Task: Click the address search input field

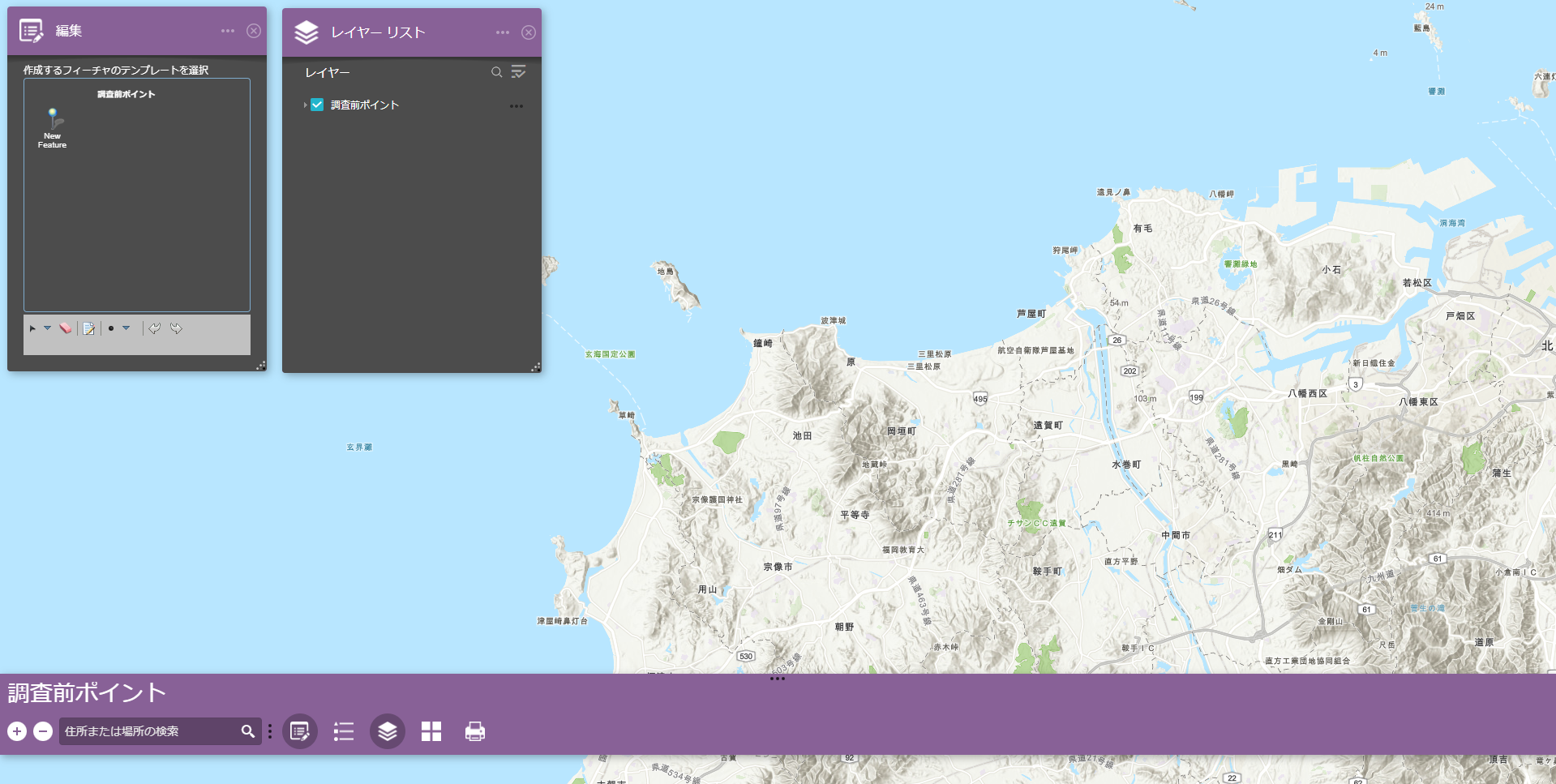Action: (x=150, y=731)
